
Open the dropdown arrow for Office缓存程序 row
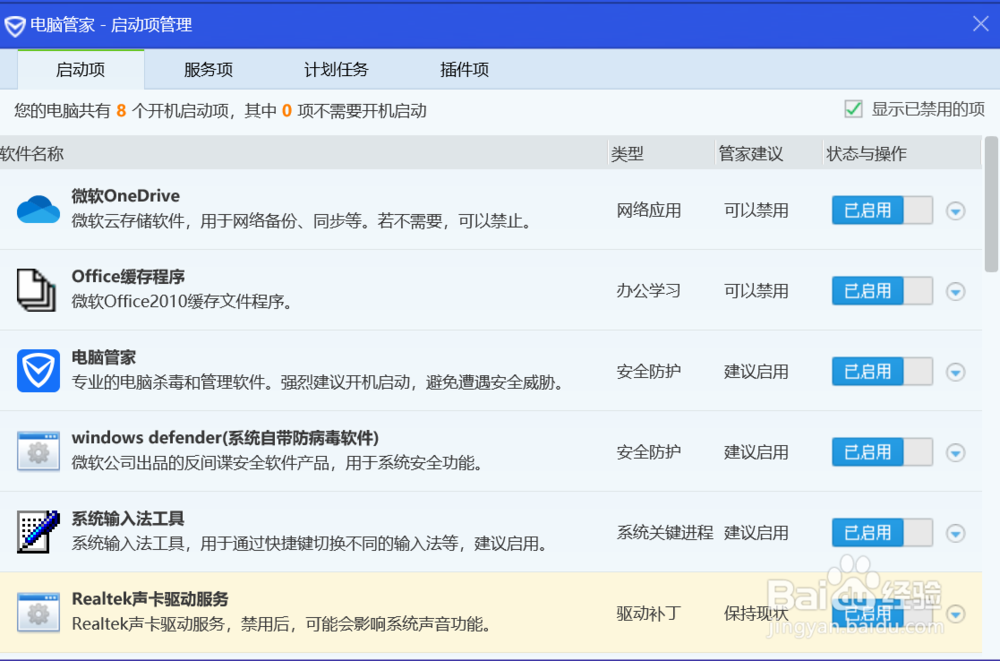pos(955,292)
